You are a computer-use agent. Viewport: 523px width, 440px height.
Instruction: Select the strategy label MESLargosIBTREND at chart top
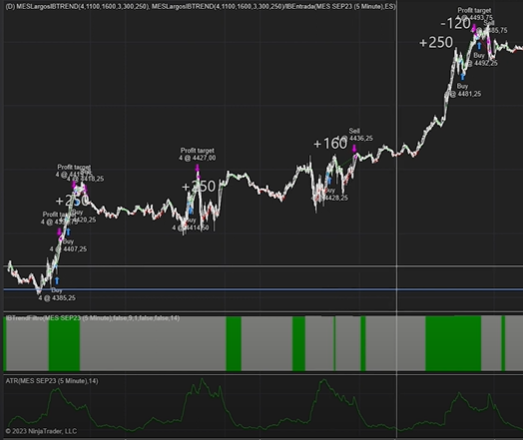(200, 6)
